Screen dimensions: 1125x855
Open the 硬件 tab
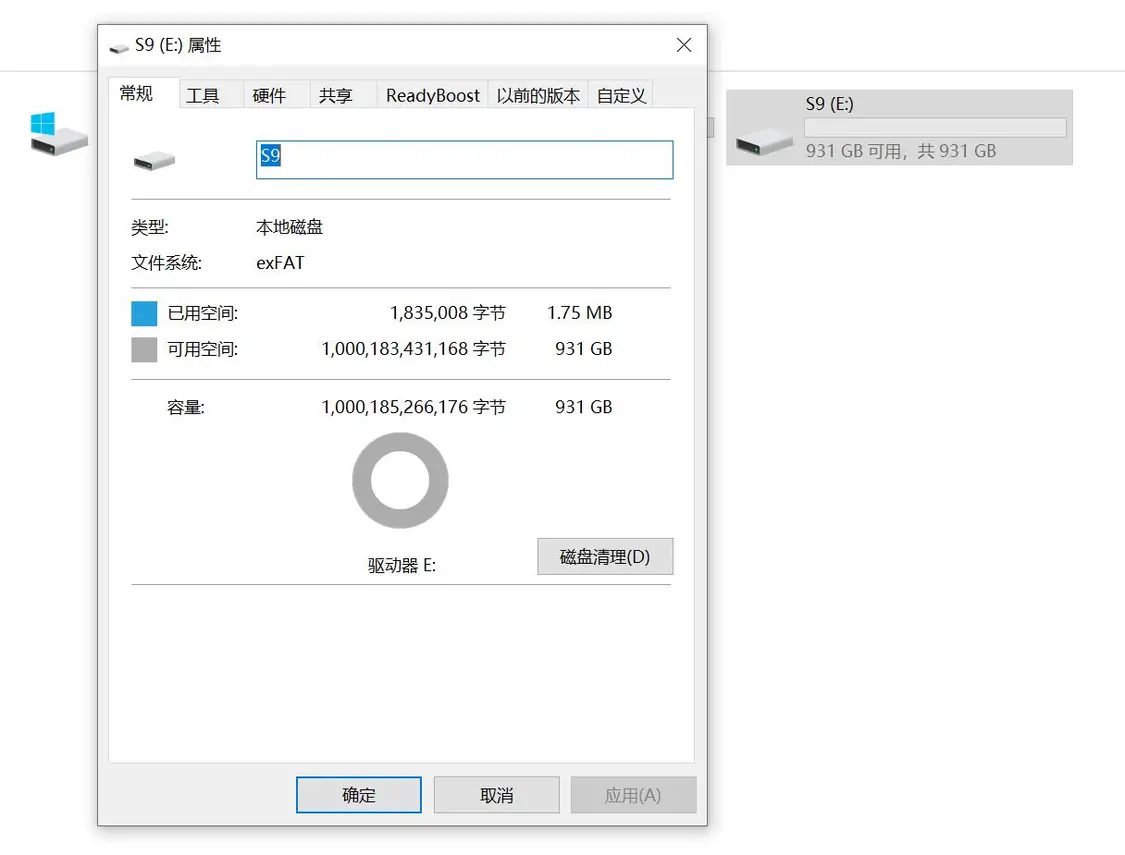click(x=269, y=96)
